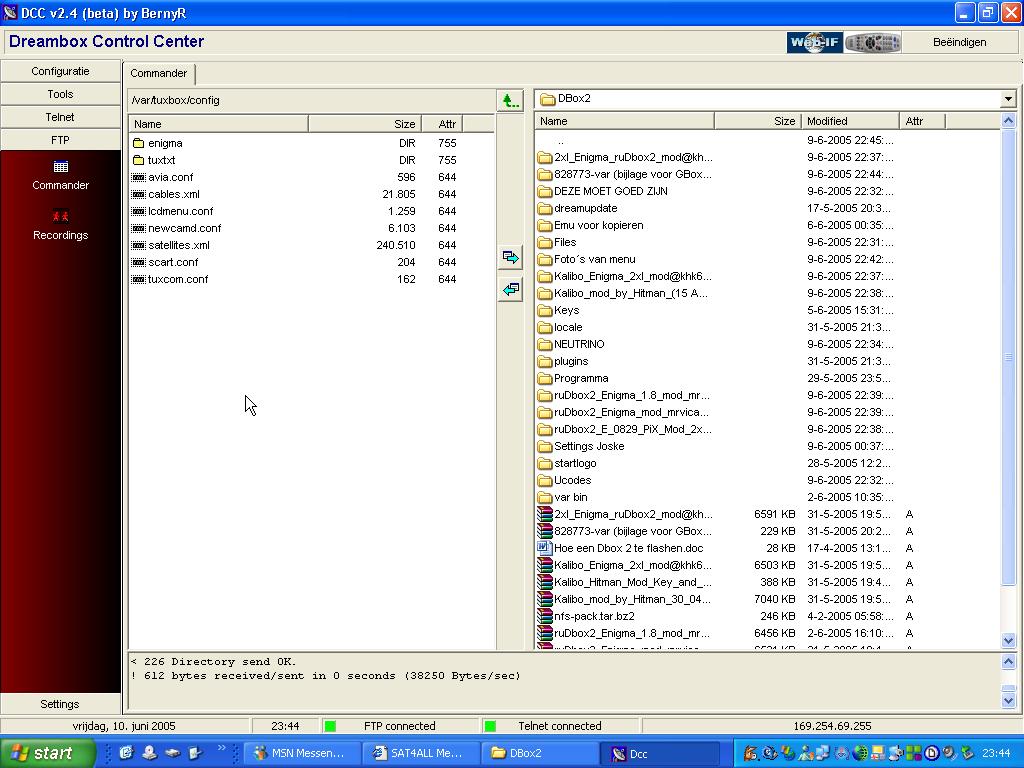Open the DBox2 folder dropdown
The height and width of the screenshot is (768, 1024).
(1008, 99)
